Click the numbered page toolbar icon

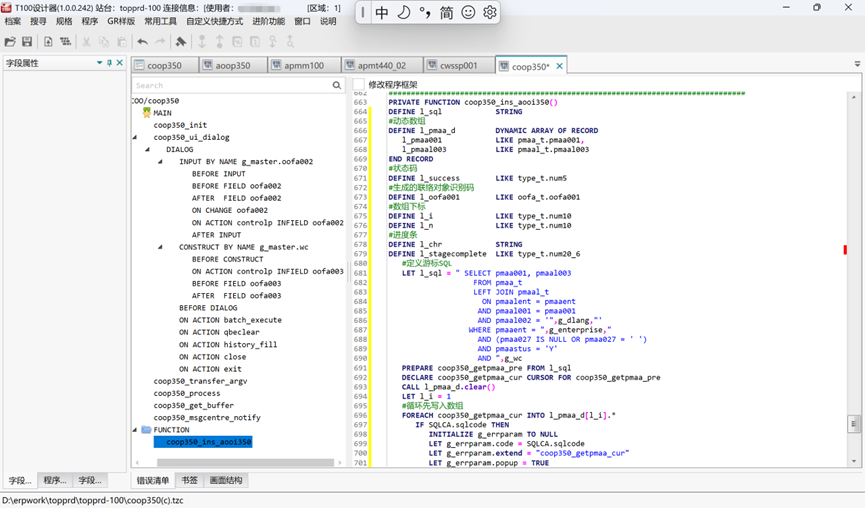point(255,42)
